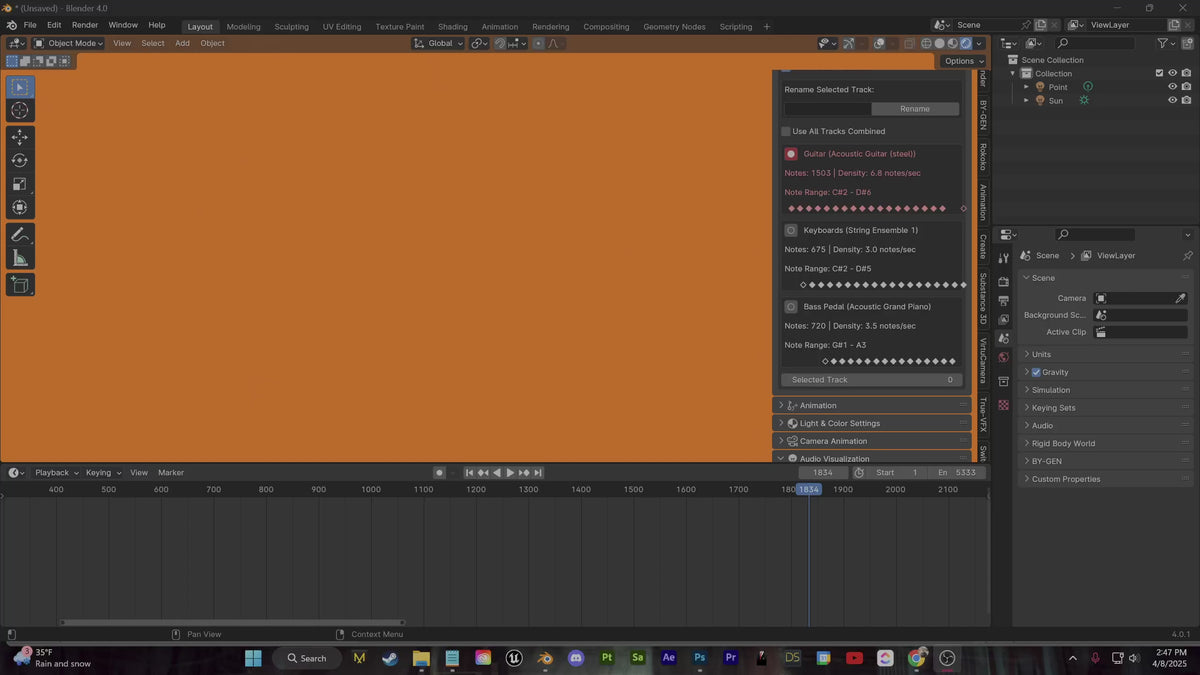Disable the Gravity checkbox
Image resolution: width=1200 pixels, height=675 pixels.
1036,371
